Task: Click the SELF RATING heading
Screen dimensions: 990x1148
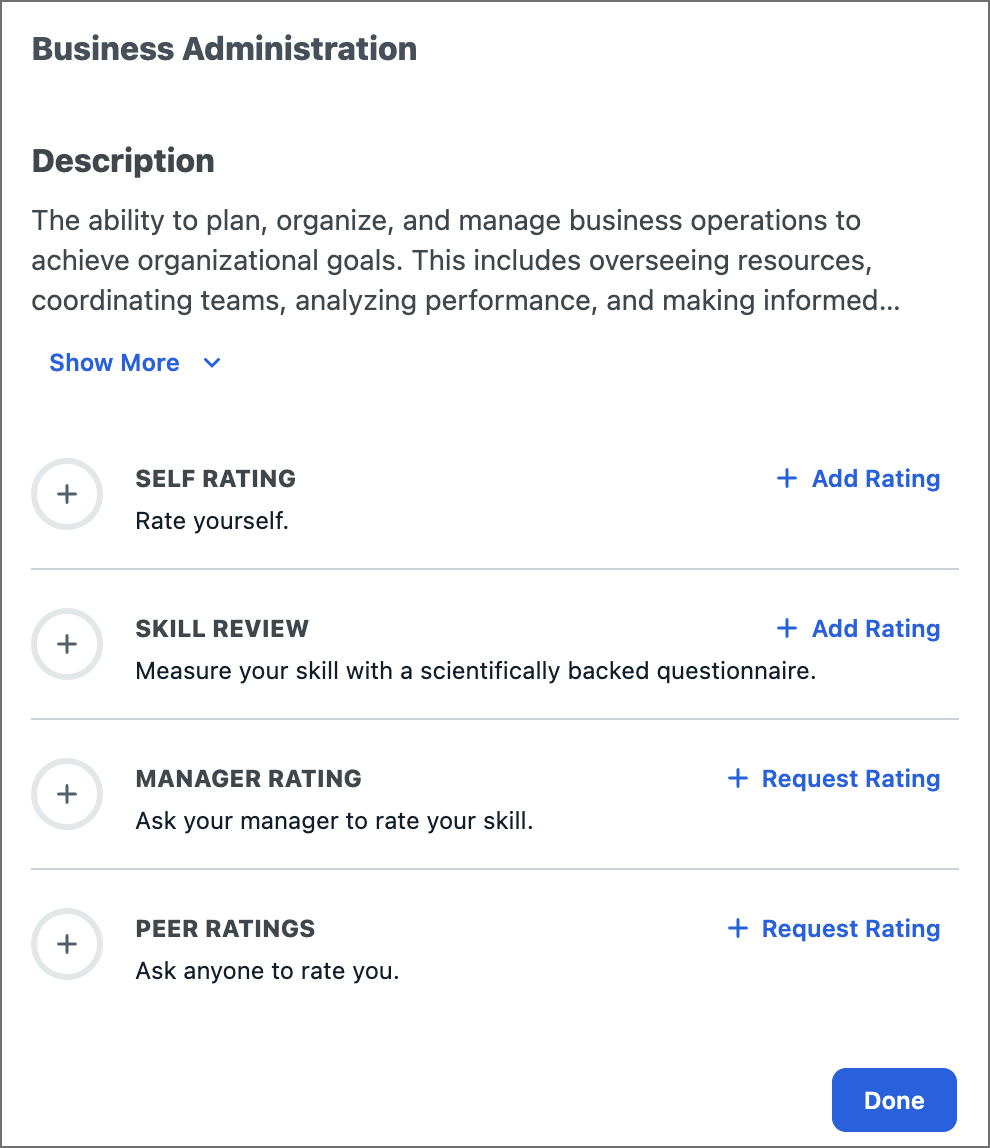Action: pyautogui.click(x=216, y=479)
